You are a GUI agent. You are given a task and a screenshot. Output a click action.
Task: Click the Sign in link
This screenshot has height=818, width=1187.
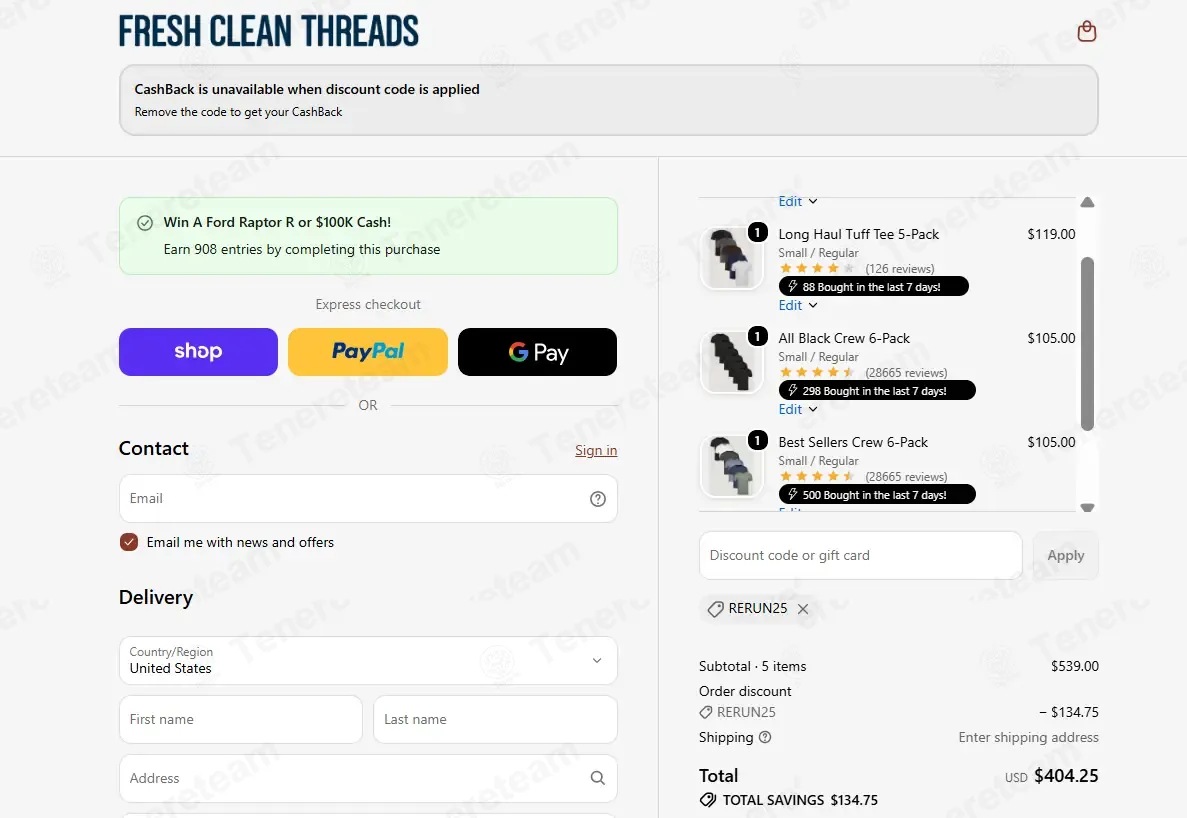tap(596, 450)
